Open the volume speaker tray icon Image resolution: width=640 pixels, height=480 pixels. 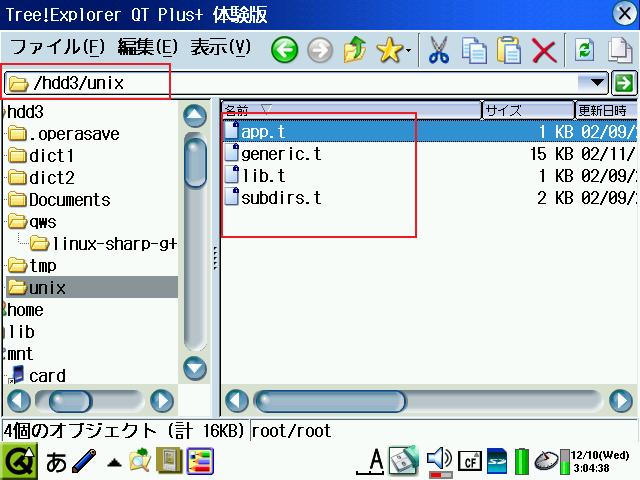[x=440, y=461]
